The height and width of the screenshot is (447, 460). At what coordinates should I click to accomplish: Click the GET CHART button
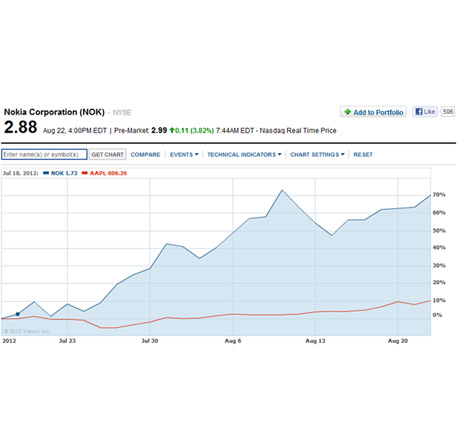tap(107, 154)
